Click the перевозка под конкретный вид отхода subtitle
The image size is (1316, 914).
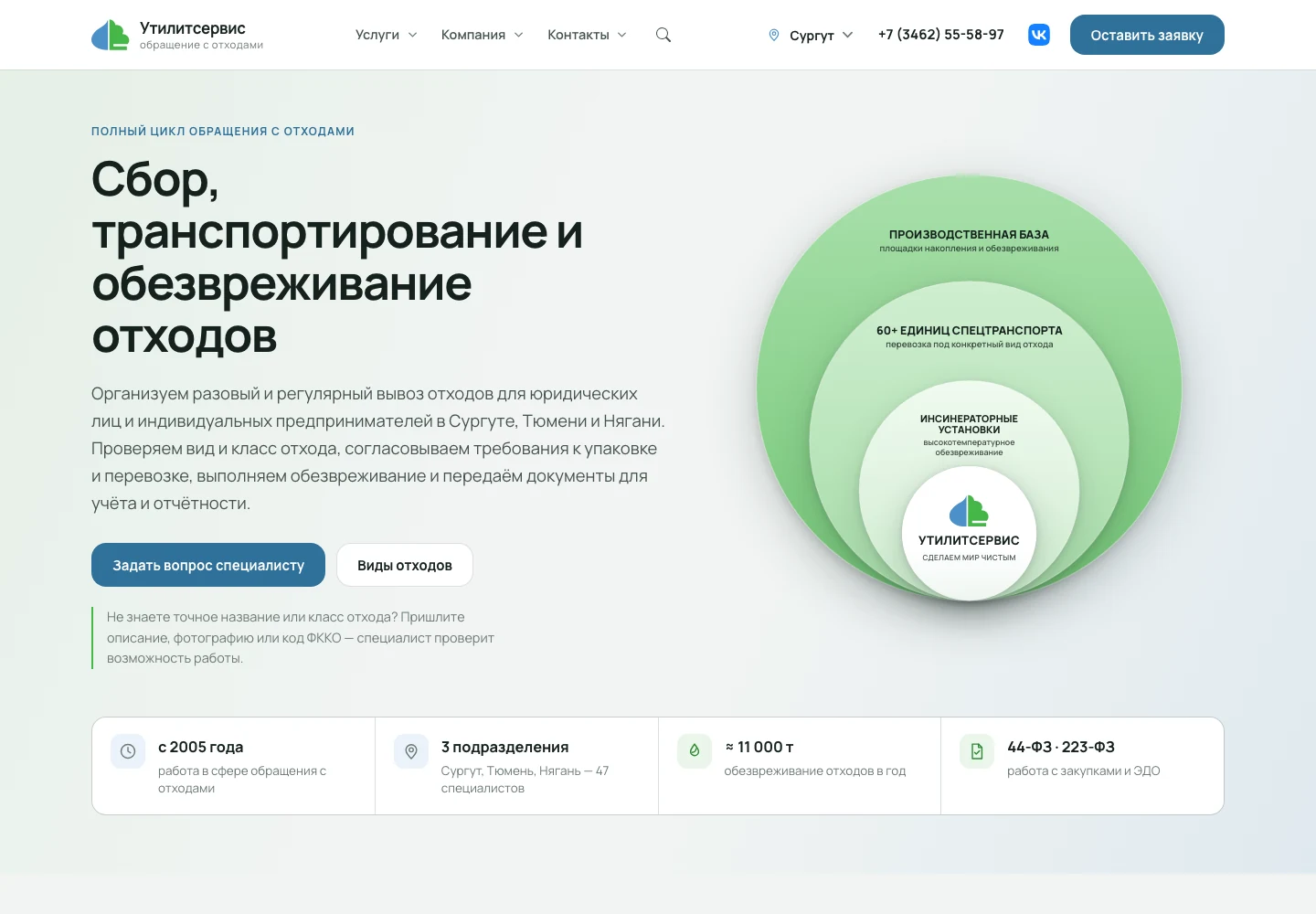click(x=969, y=345)
